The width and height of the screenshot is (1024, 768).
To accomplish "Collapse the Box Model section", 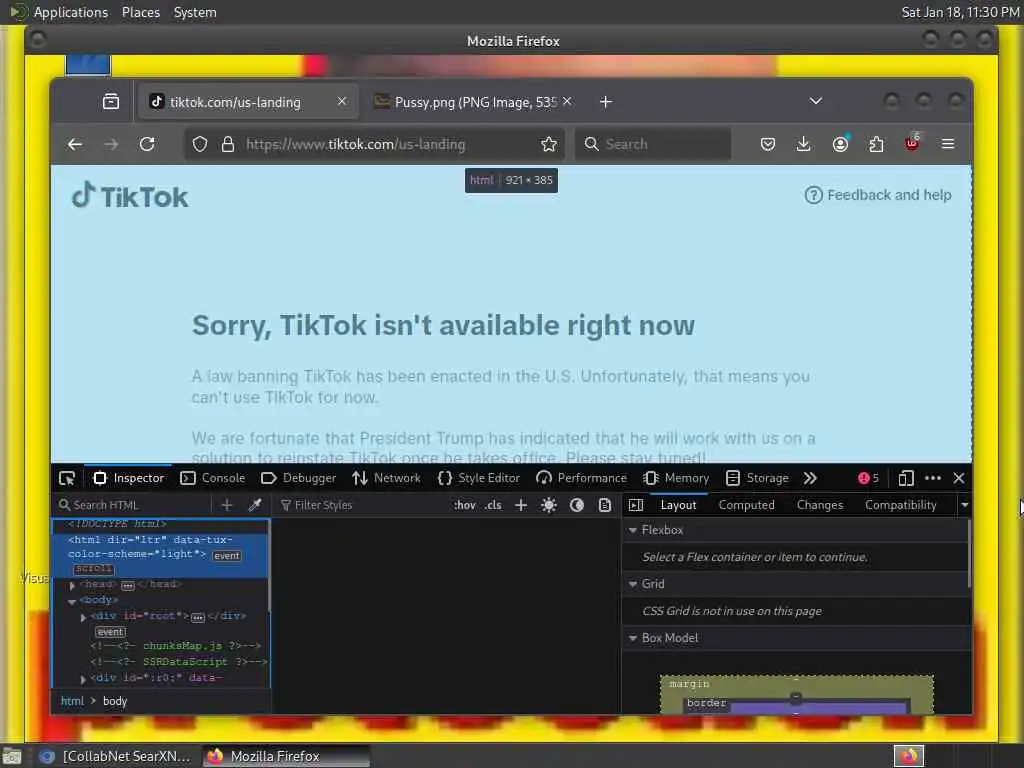I will (x=633, y=638).
